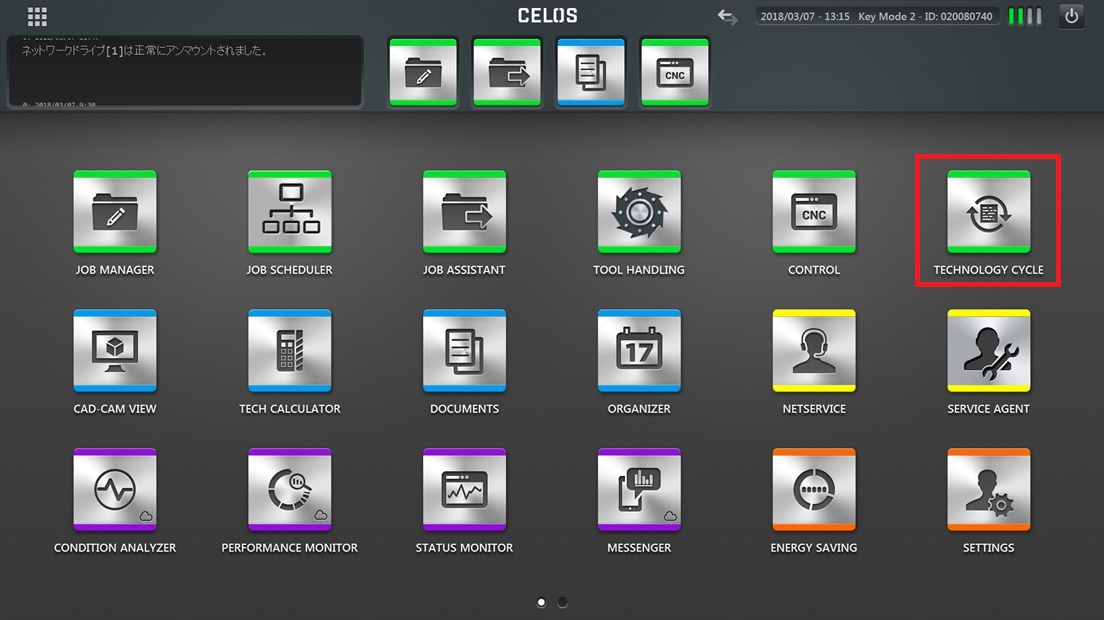1104x620 pixels.
Task: Open the Control CNC app tile
Action: [x=814, y=211]
